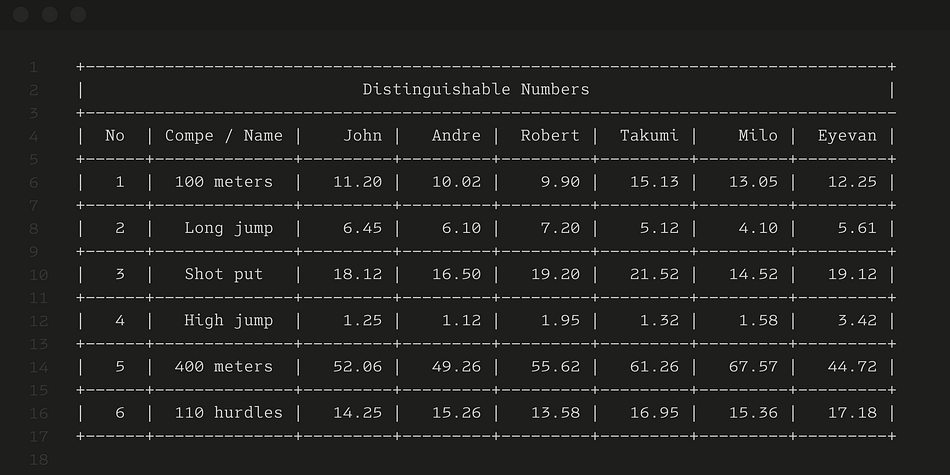Image resolution: width=950 pixels, height=475 pixels.
Task: Click Milo's 400 meters value 67.57
Action: tap(753, 367)
